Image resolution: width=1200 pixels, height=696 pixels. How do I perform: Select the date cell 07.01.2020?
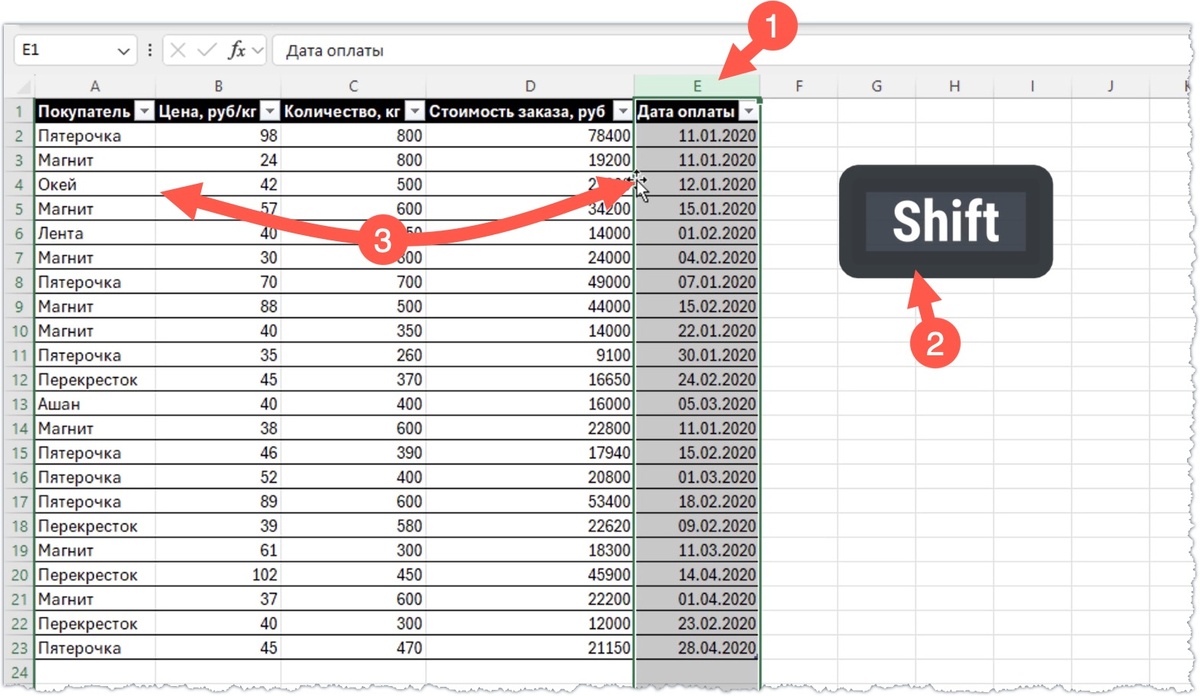point(697,282)
